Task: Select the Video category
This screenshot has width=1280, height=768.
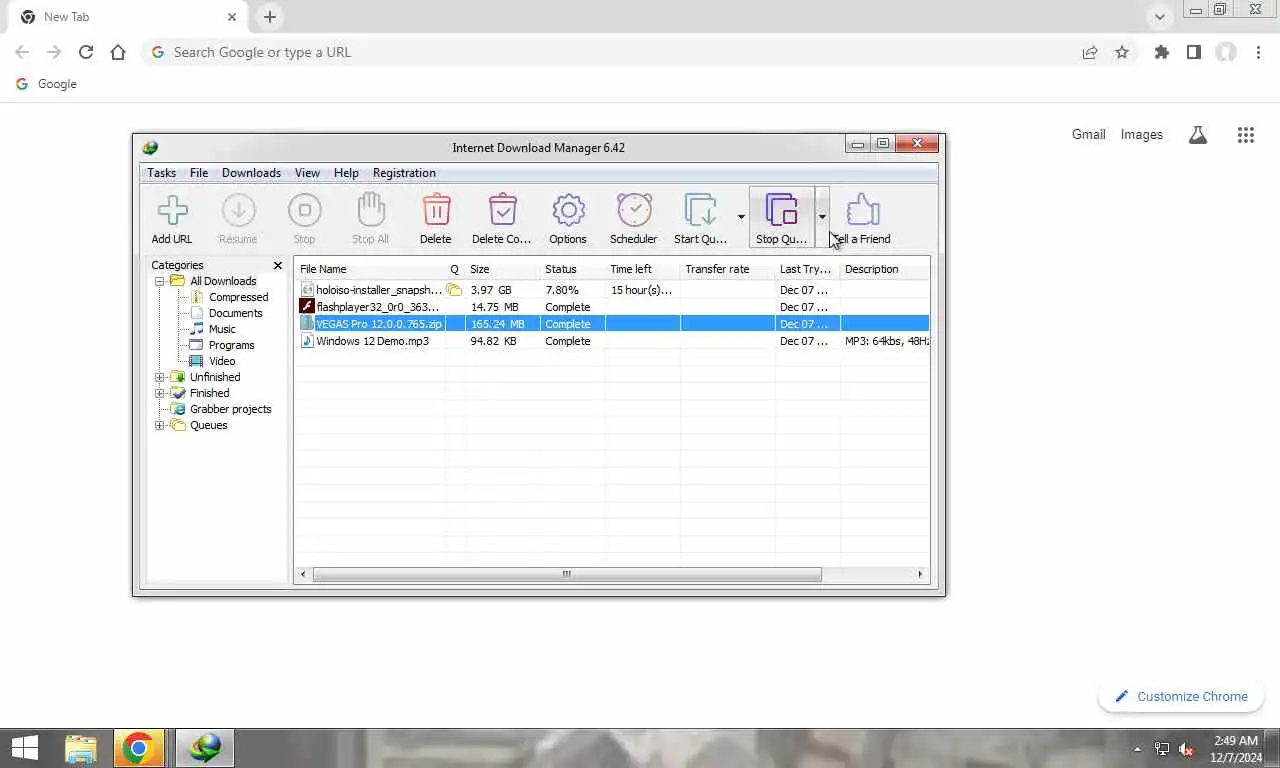Action: point(222,361)
